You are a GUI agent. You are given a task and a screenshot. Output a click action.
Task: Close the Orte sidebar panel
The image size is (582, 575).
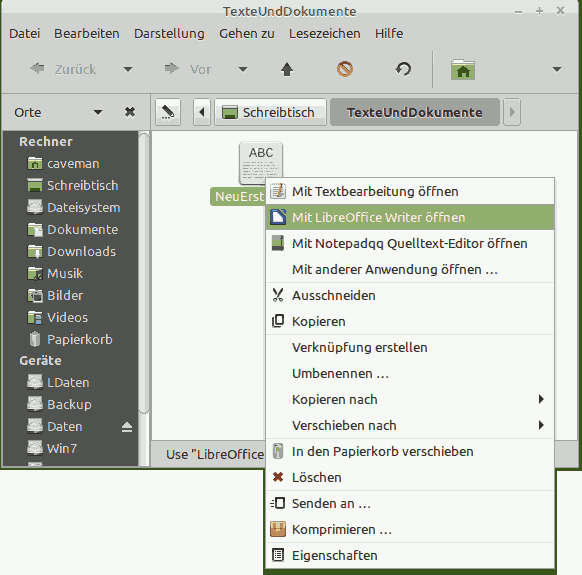point(130,112)
